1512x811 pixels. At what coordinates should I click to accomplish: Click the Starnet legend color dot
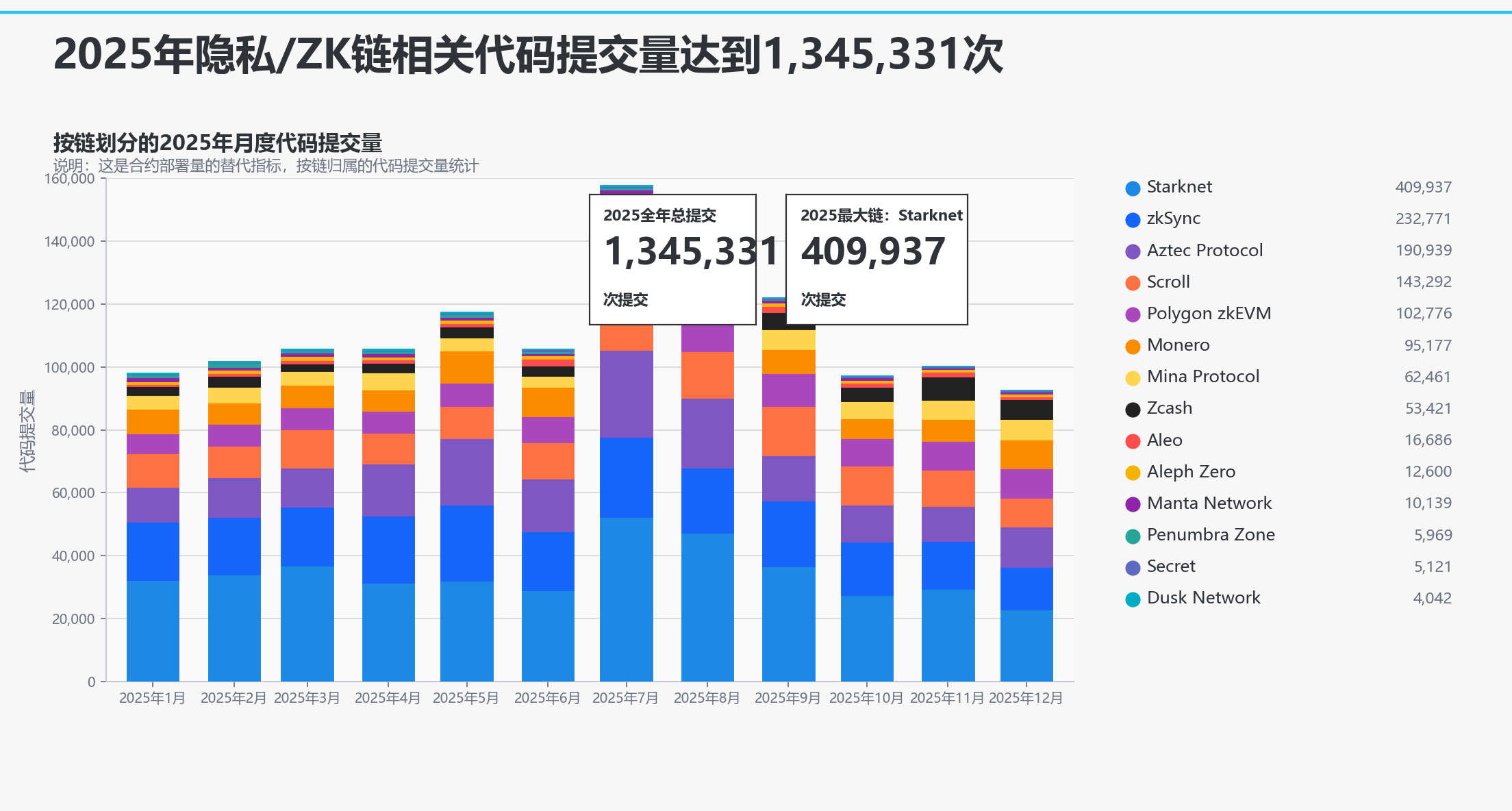click(1133, 188)
